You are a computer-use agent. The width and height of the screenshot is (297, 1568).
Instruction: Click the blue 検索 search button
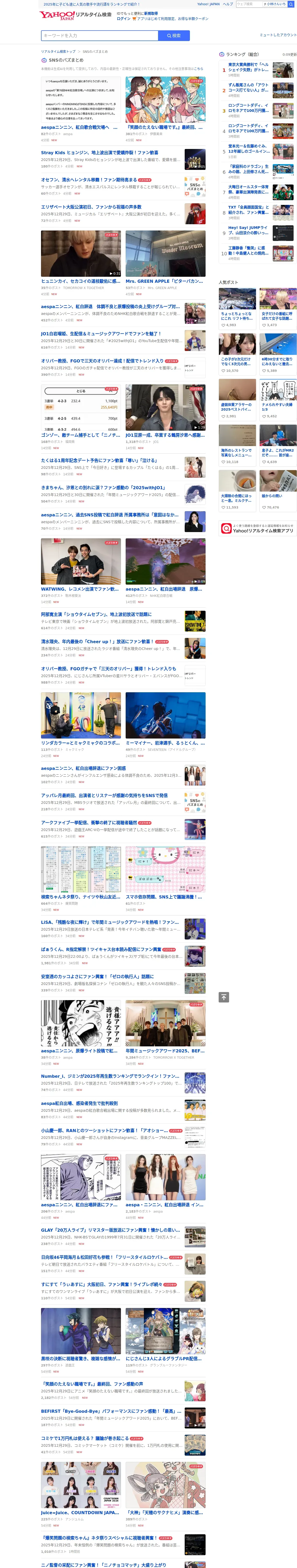(x=174, y=36)
